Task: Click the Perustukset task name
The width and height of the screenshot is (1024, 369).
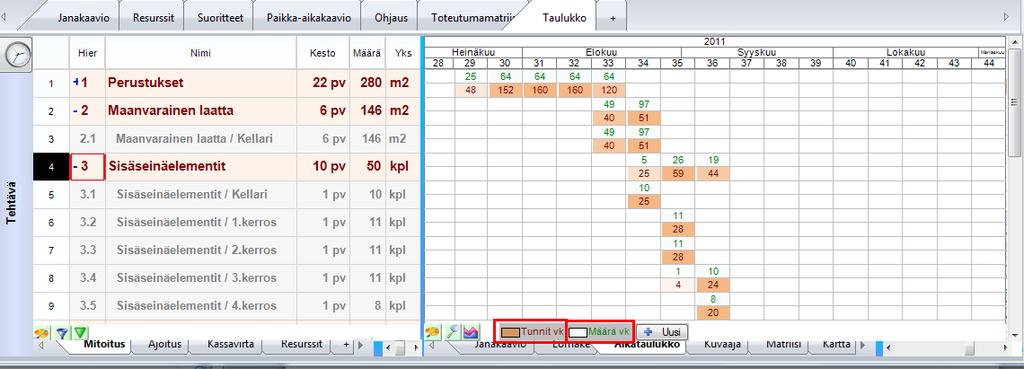Action: point(146,83)
